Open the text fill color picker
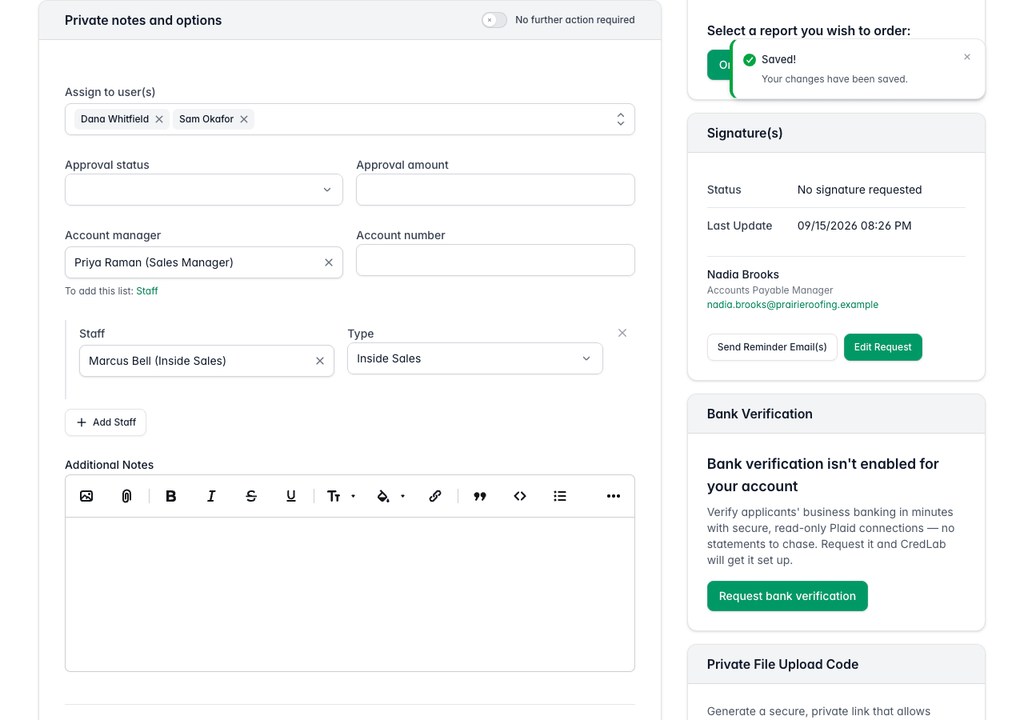Viewport: 1024px width, 720px height. pos(390,496)
